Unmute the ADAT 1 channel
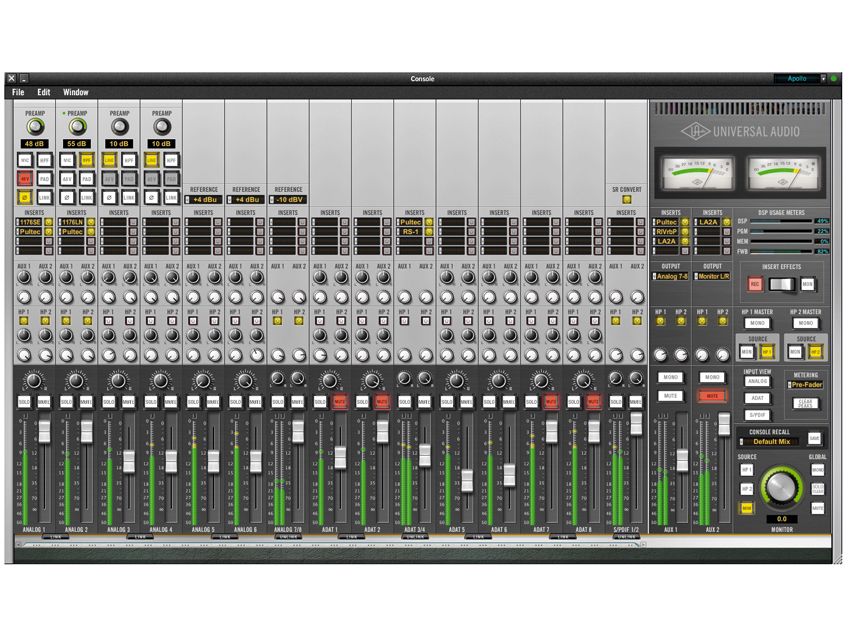The image size is (850, 638). pos(340,402)
